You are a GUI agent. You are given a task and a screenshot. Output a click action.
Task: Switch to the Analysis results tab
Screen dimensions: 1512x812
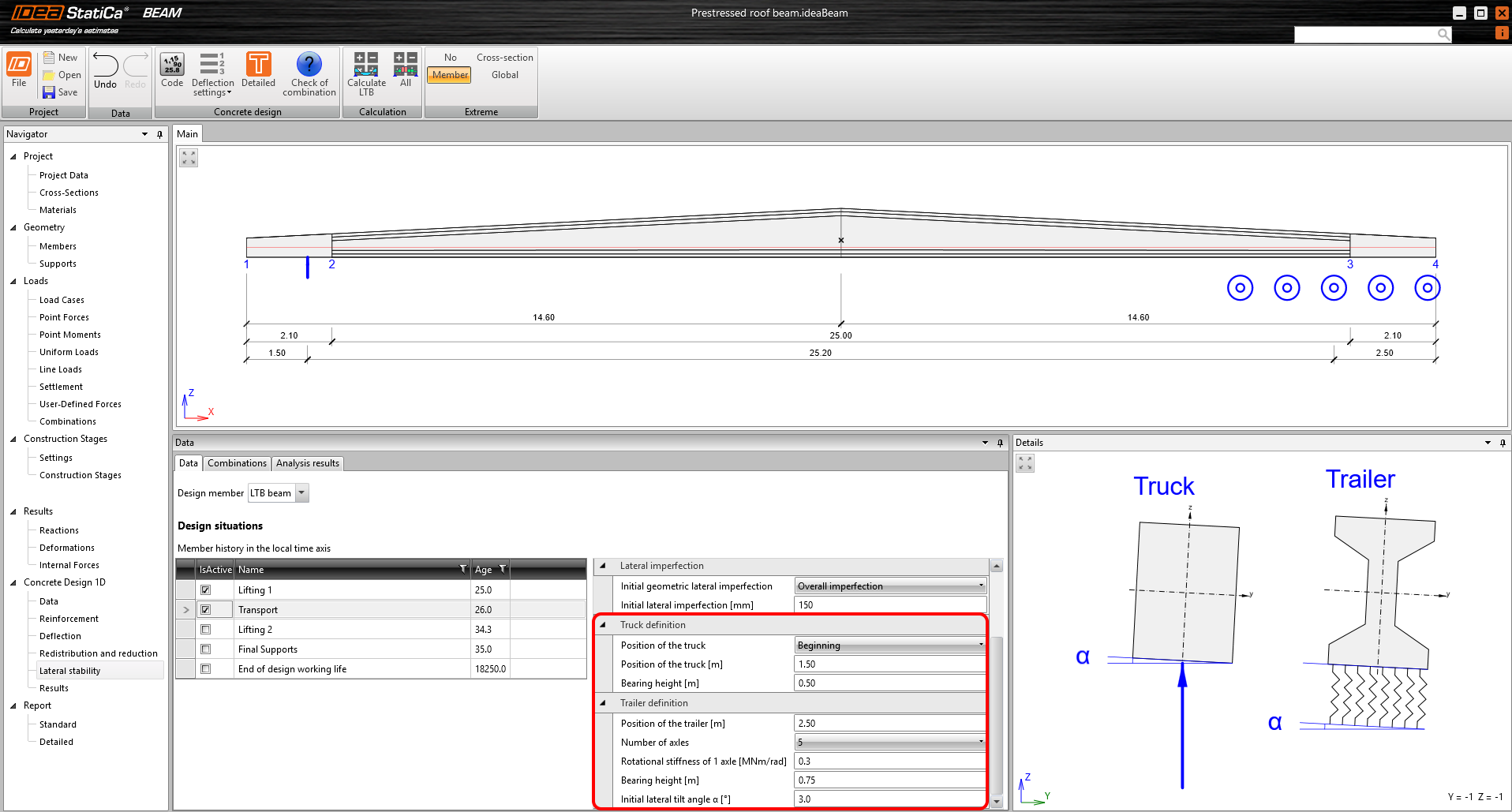click(x=307, y=463)
